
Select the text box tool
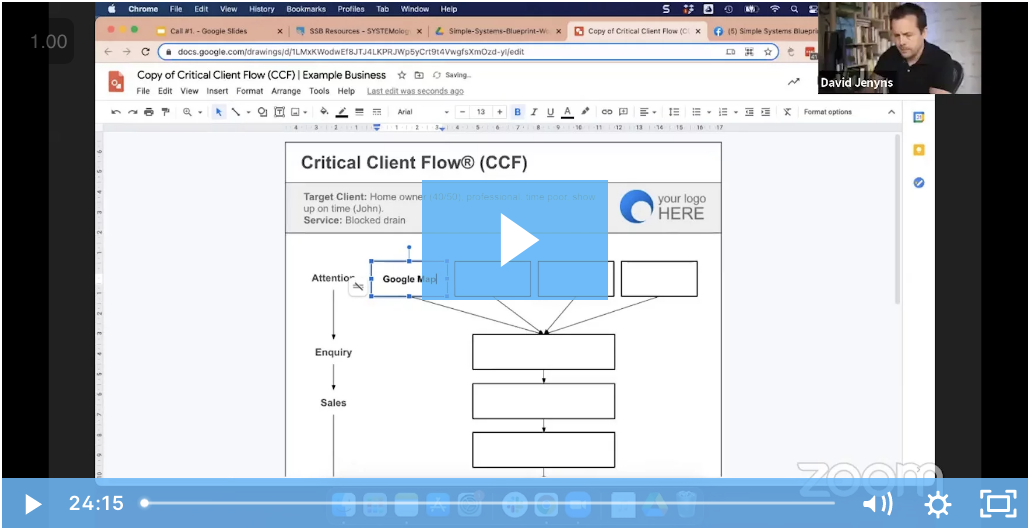coord(279,112)
